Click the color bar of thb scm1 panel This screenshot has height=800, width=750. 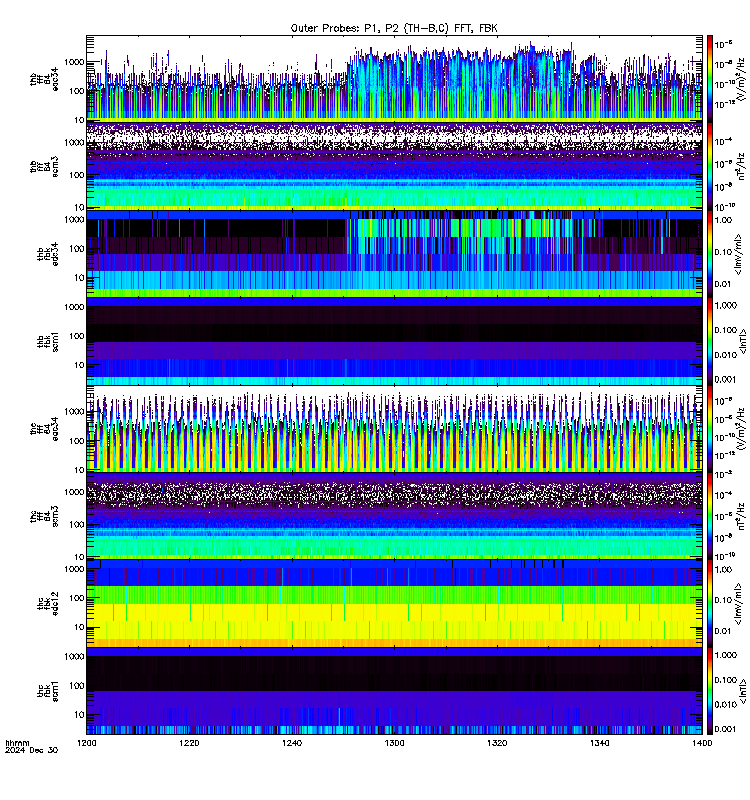click(710, 341)
